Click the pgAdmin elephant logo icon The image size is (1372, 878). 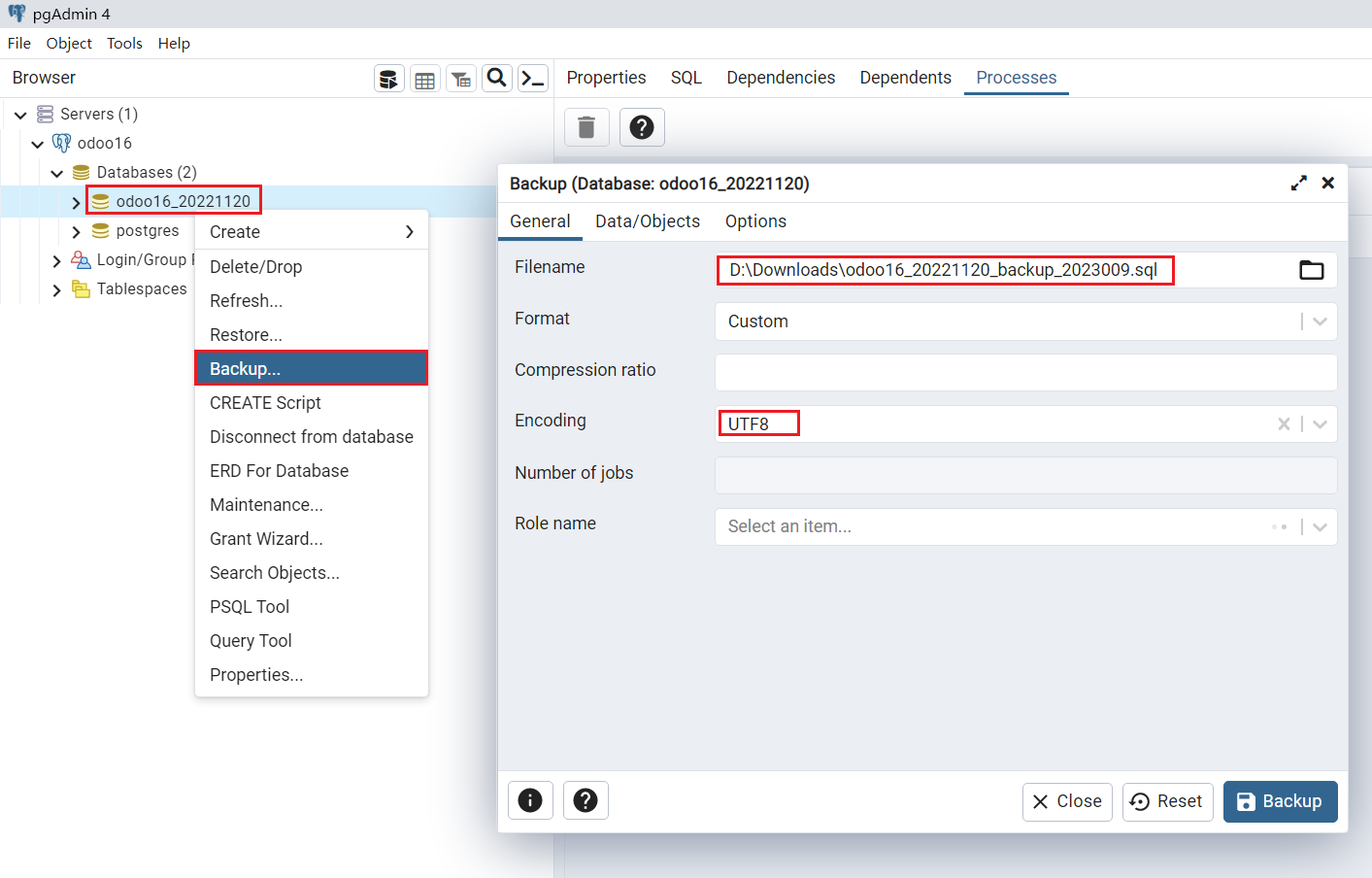(17, 14)
